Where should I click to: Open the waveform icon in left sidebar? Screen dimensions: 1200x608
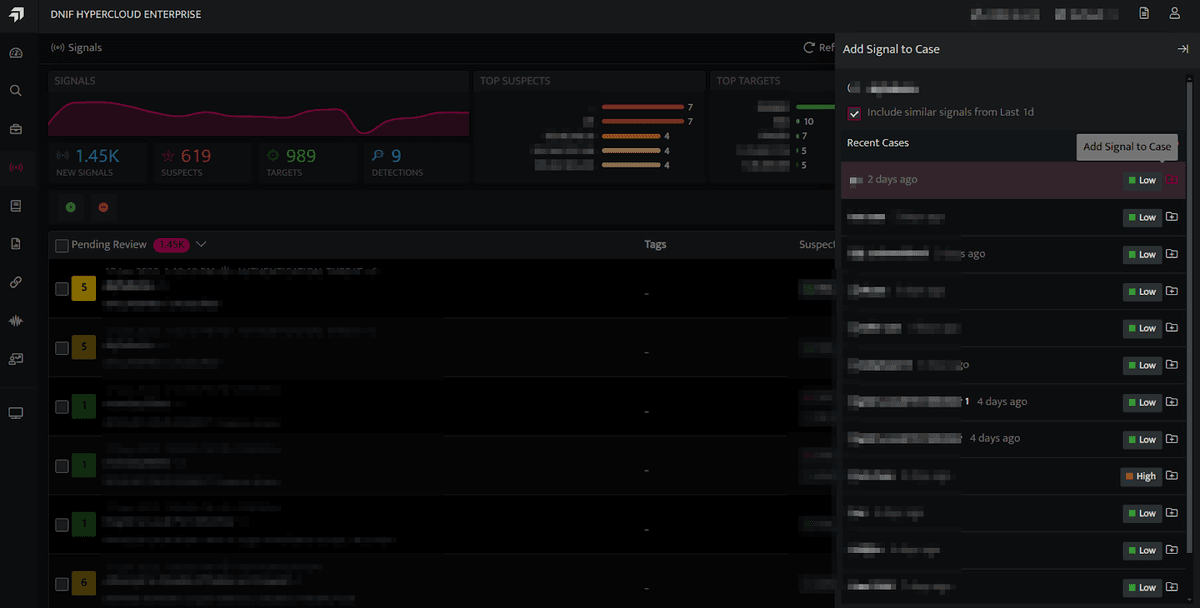point(16,321)
